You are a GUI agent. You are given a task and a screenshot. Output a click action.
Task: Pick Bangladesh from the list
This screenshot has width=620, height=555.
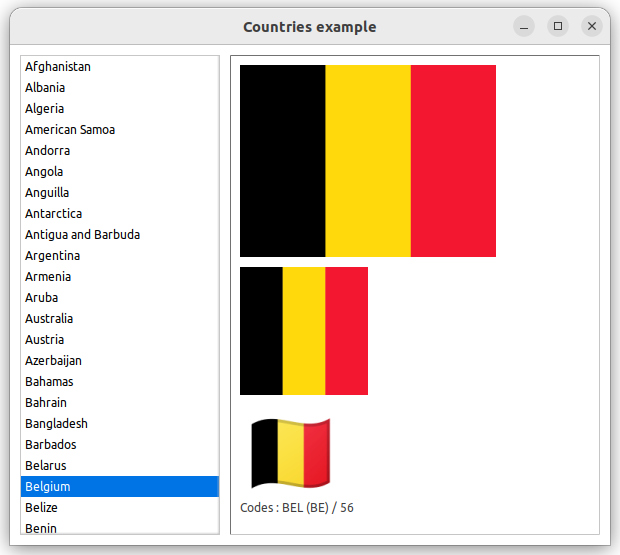(56, 424)
